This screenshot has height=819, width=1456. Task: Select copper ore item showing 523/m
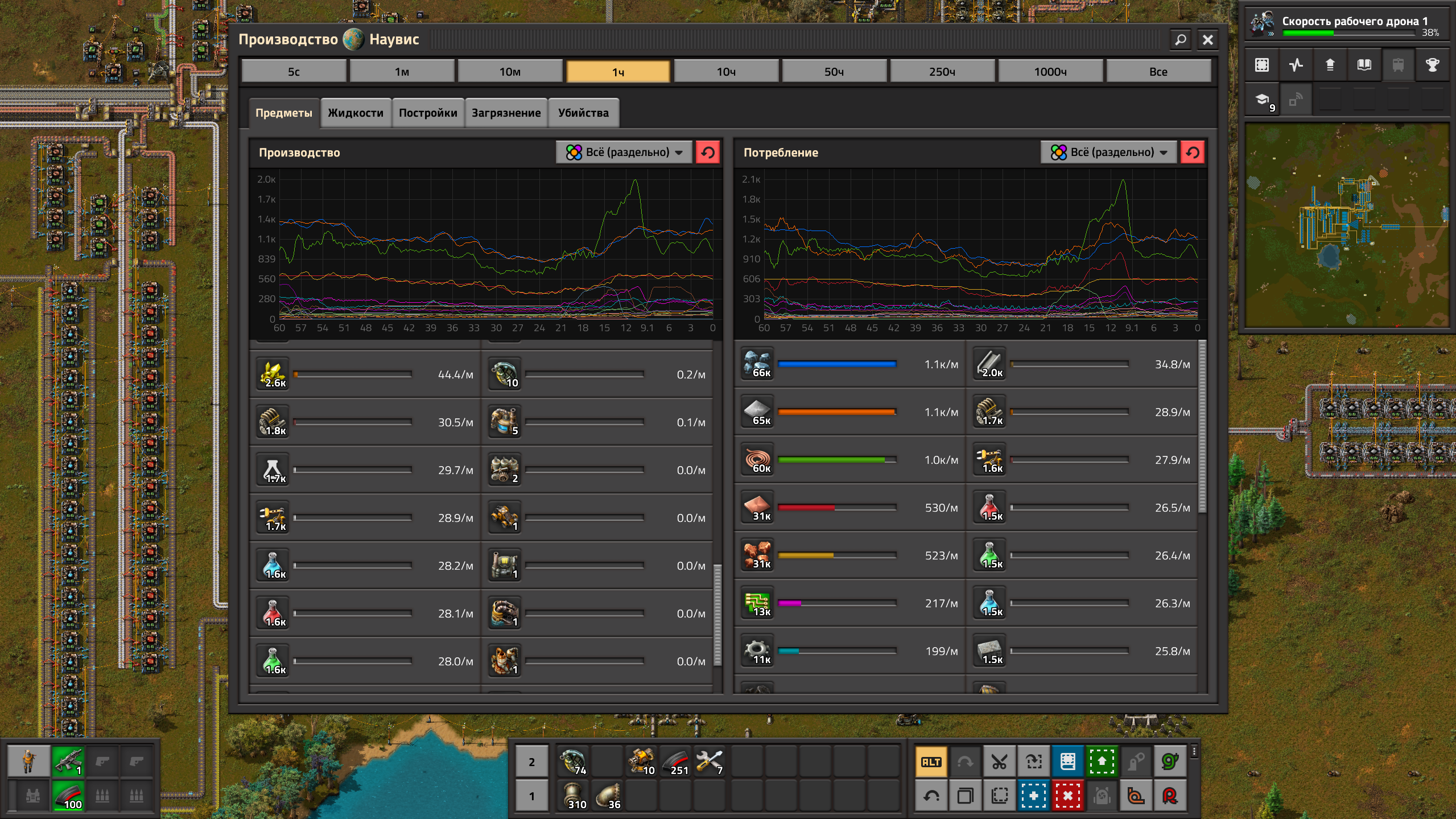click(x=758, y=555)
